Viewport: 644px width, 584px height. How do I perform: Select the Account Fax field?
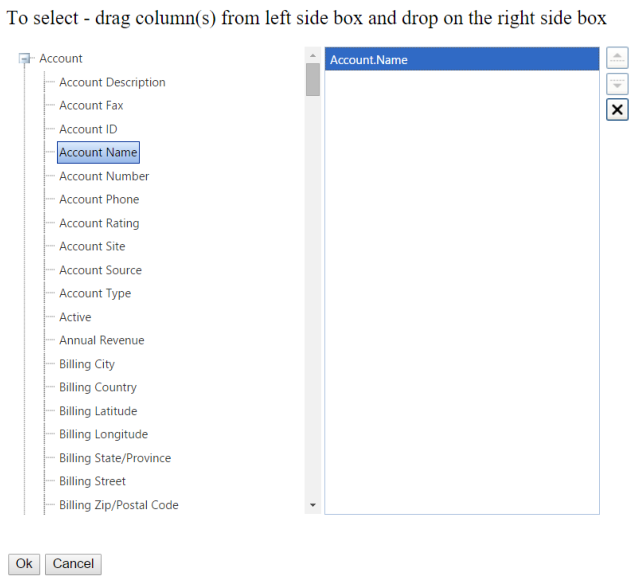(91, 106)
